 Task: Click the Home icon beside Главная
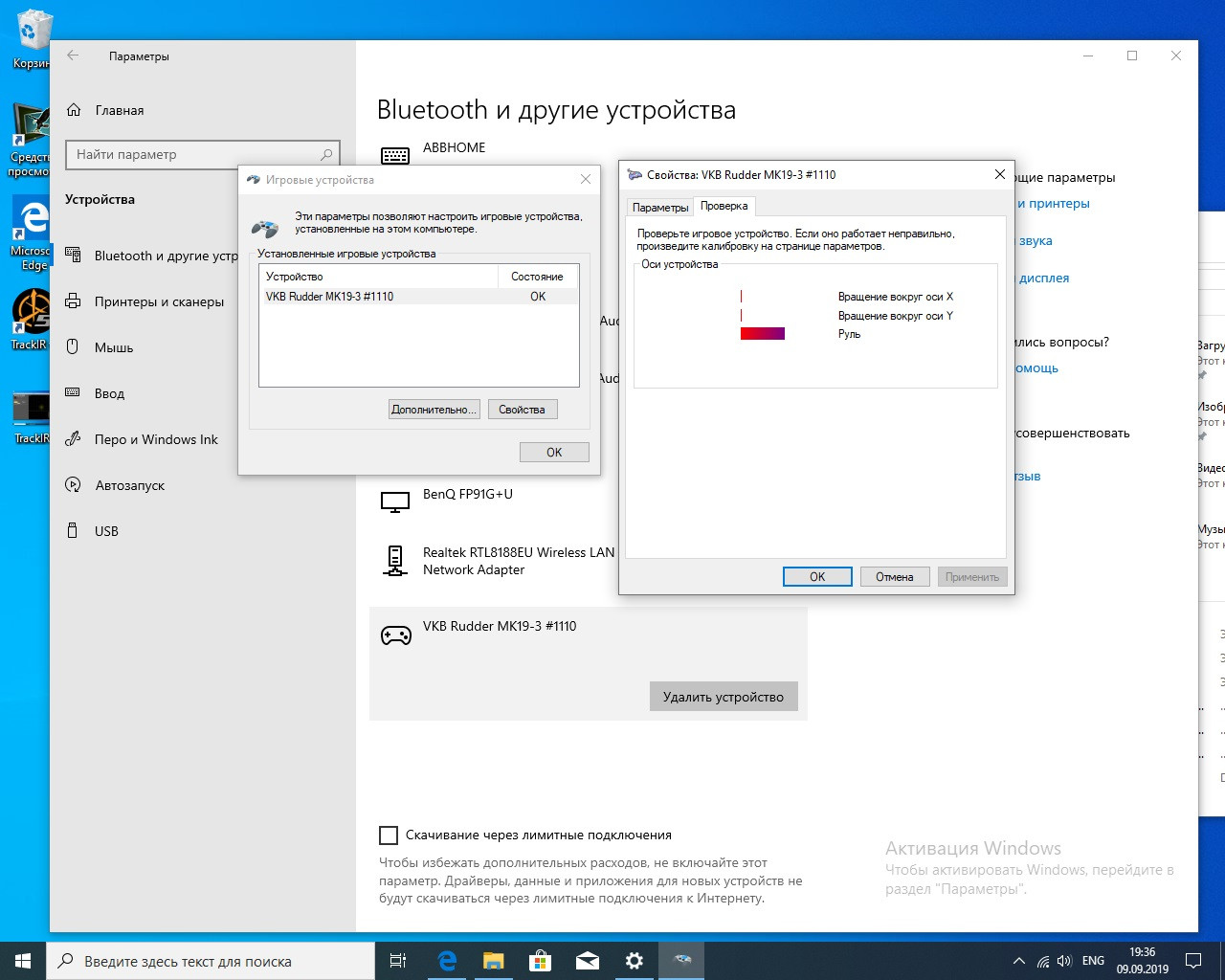74,110
